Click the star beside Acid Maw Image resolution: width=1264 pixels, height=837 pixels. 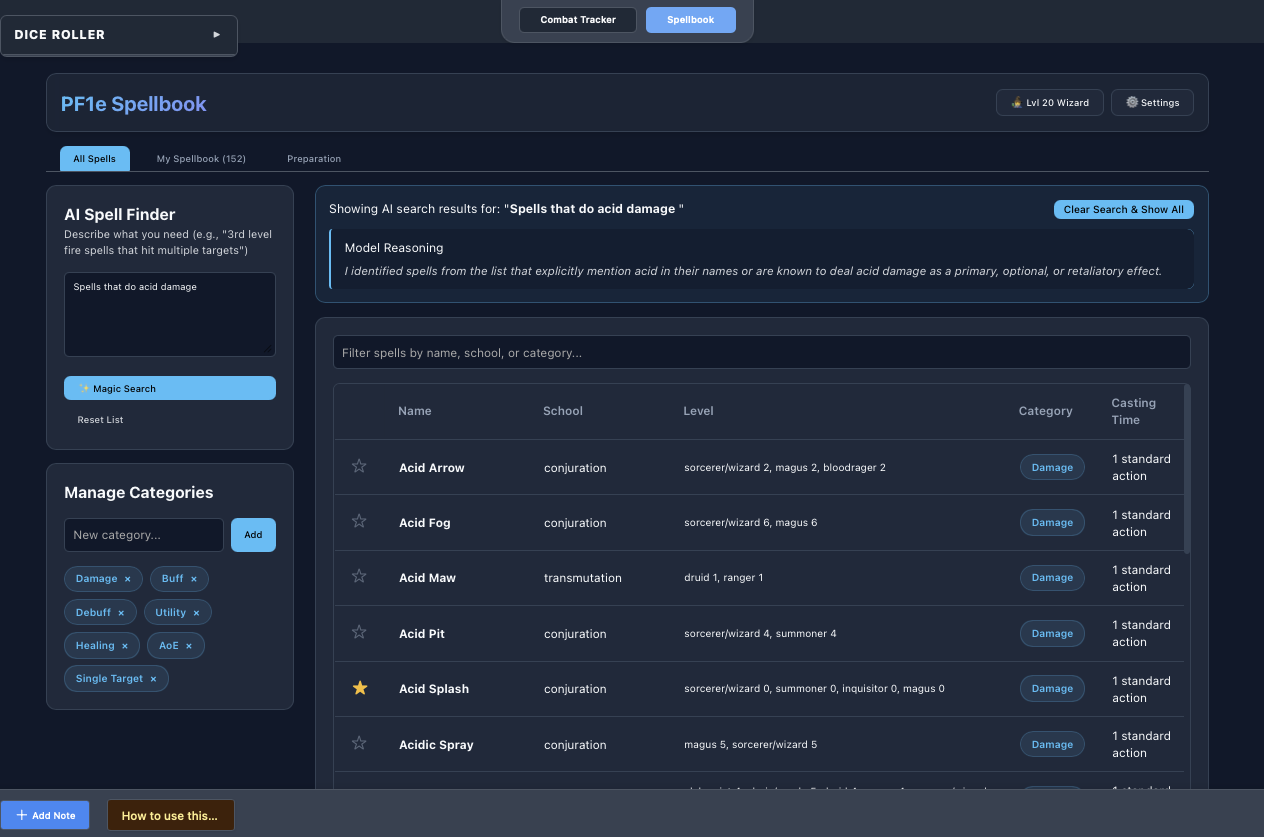tap(359, 576)
